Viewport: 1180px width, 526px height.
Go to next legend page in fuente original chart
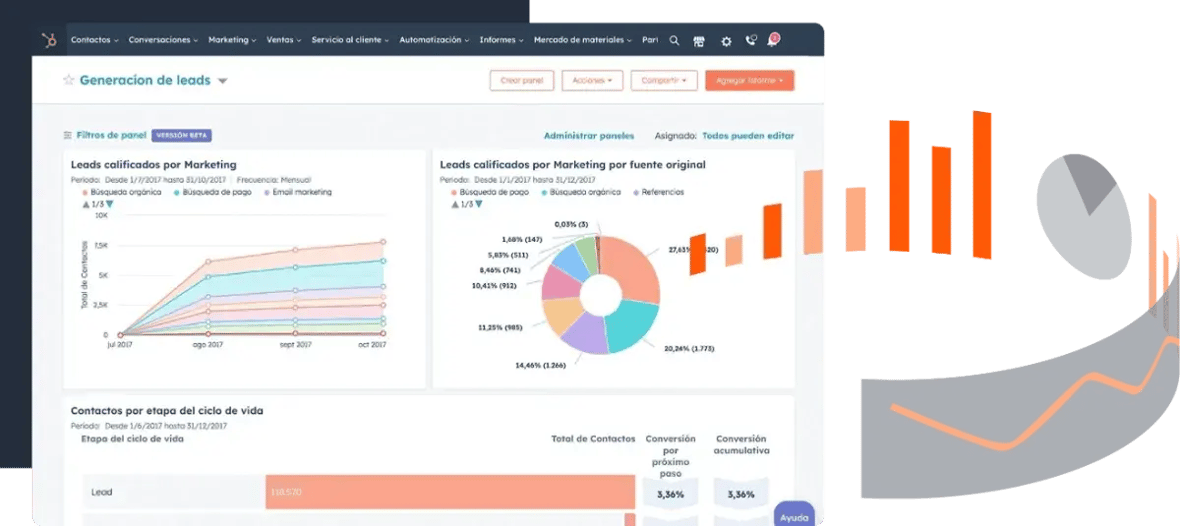479,204
